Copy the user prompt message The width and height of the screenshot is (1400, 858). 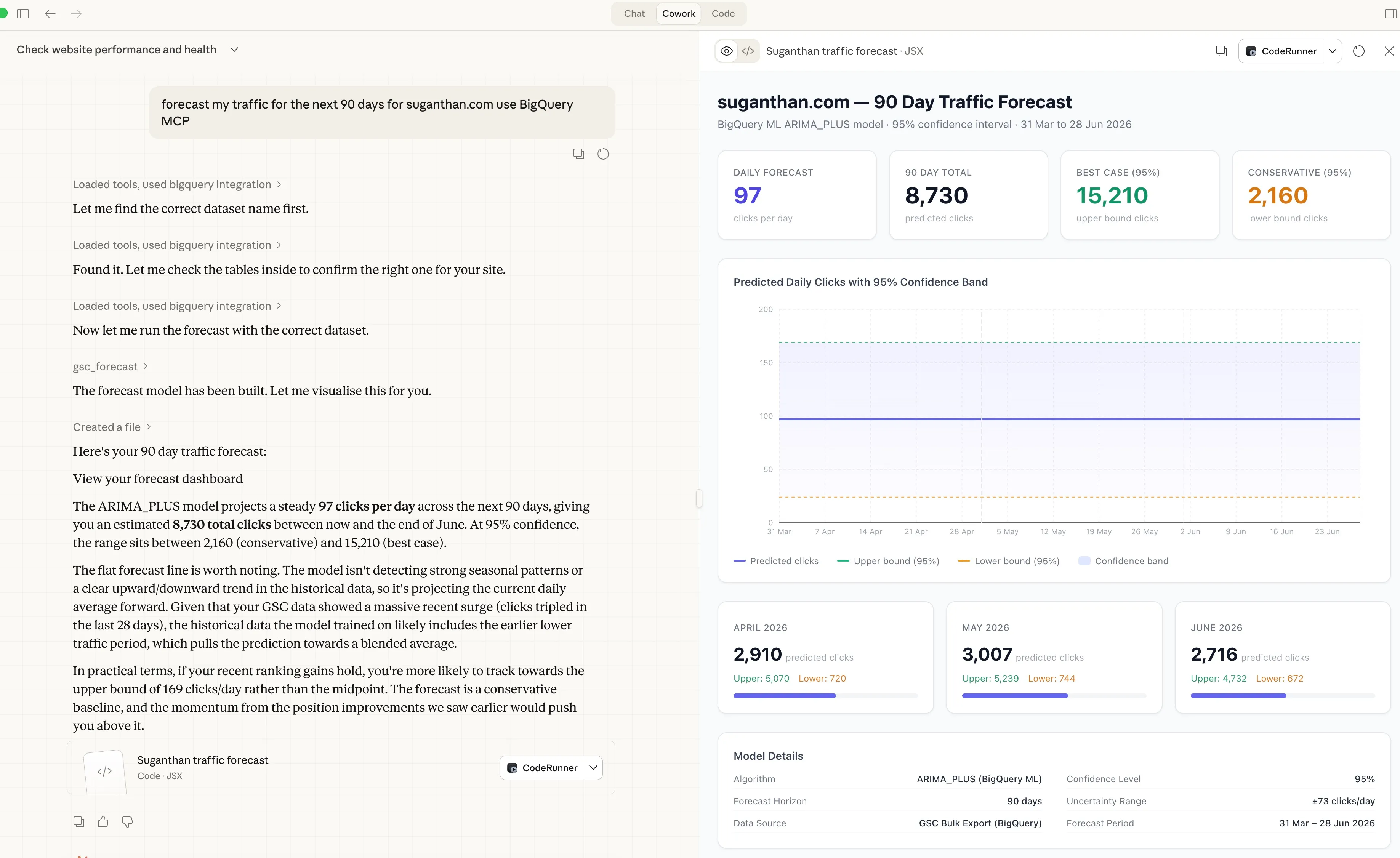[578, 154]
